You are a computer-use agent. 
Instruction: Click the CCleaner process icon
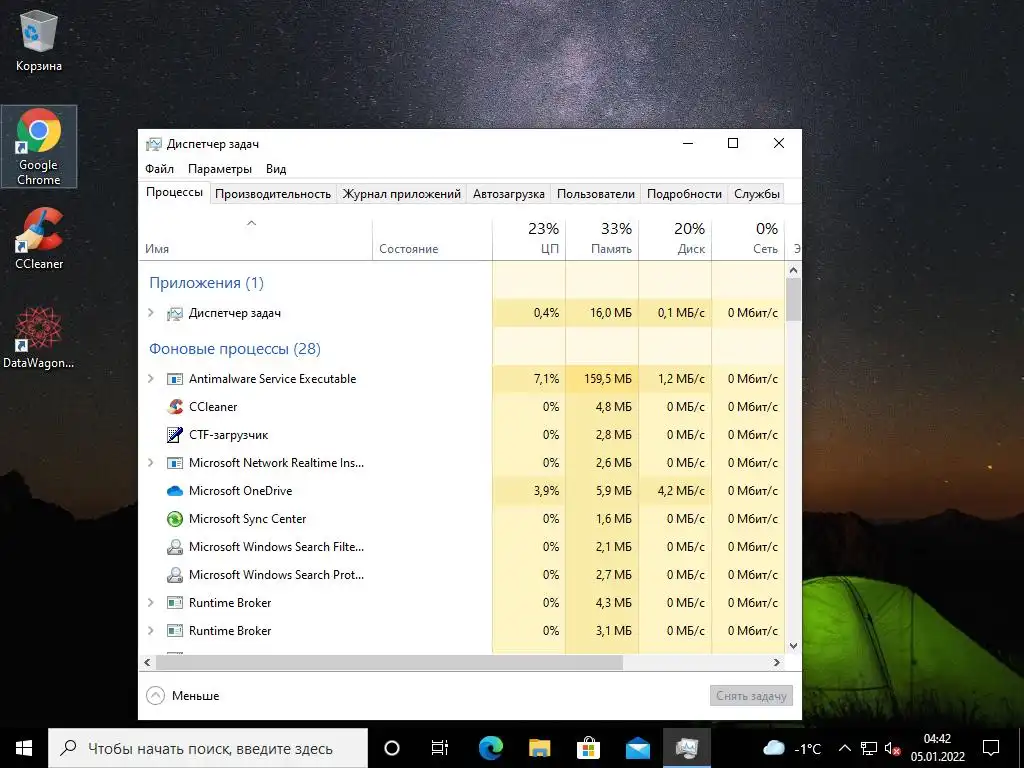pyautogui.click(x=175, y=407)
